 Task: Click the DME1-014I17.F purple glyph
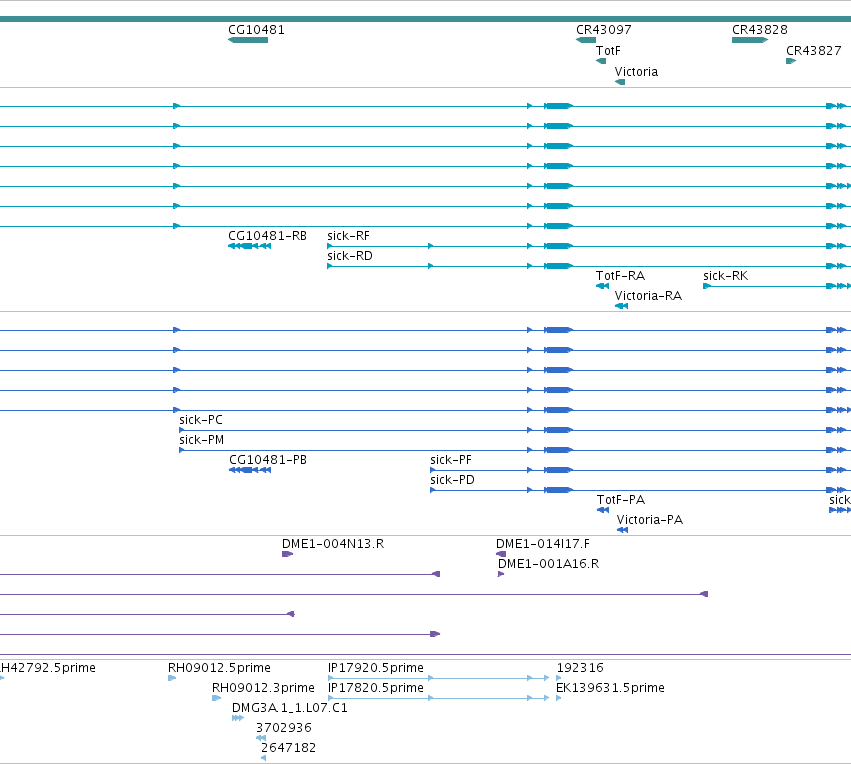coord(501,554)
